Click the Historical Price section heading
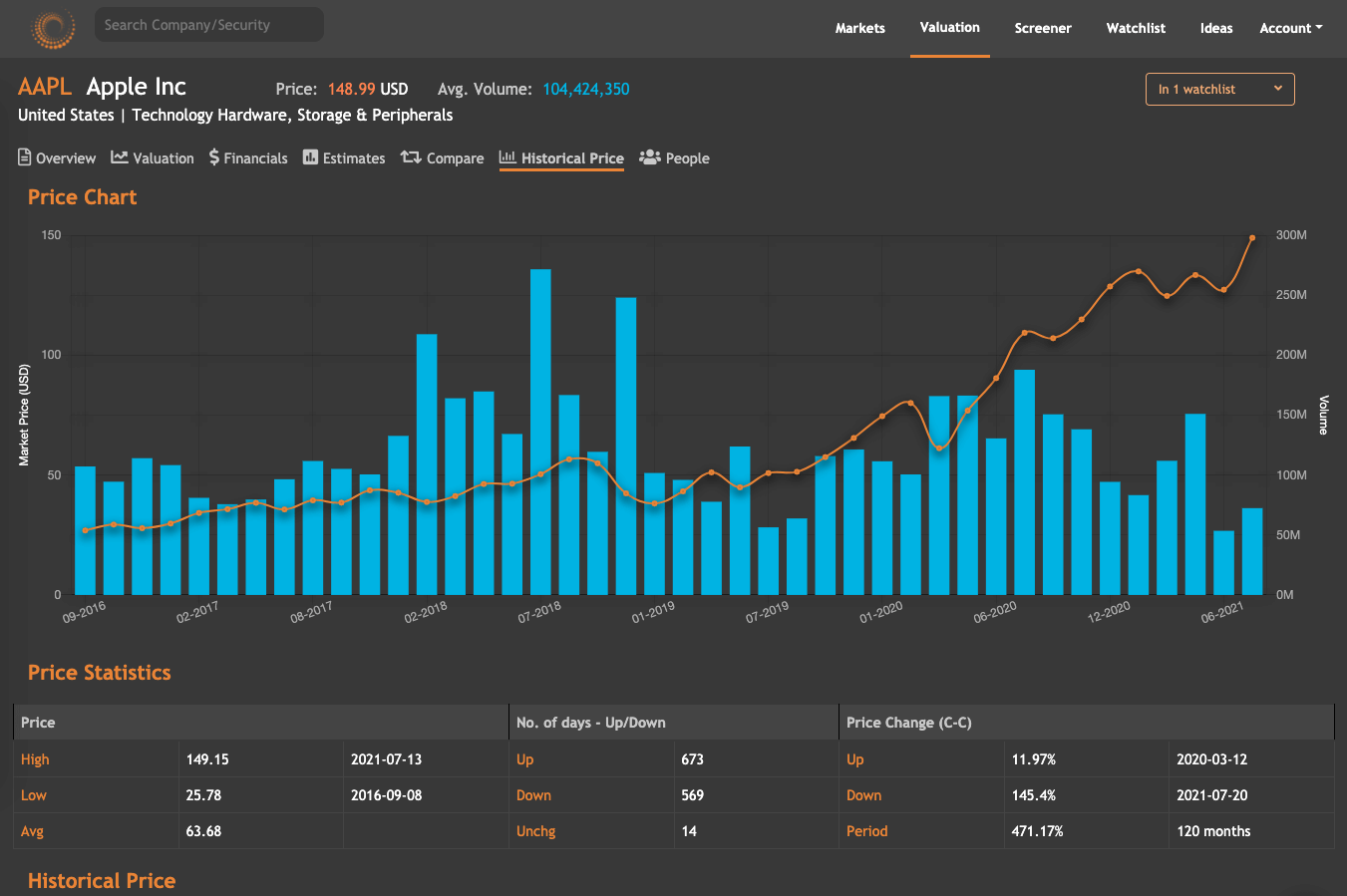Screen dimensions: 1347x896 (x=102, y=881)
